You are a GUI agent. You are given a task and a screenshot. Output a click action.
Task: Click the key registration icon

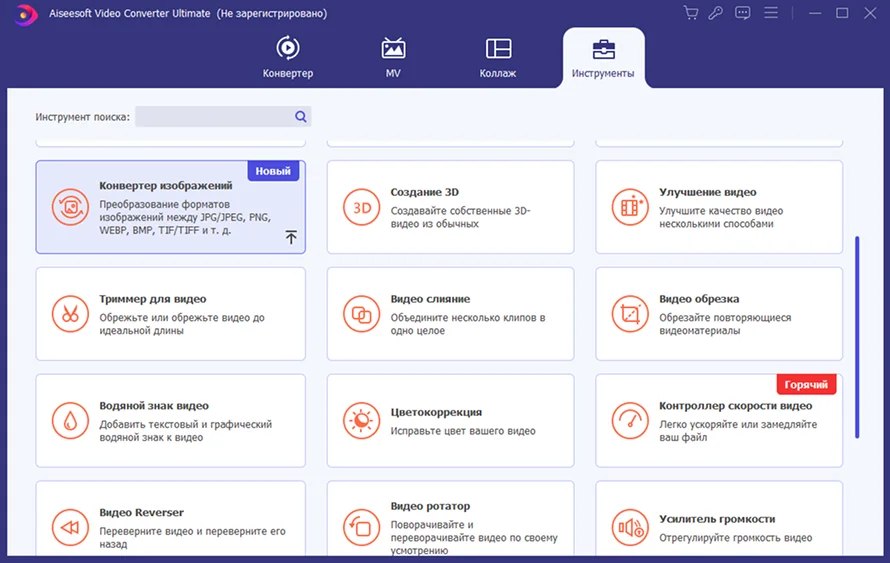[x=716, y=12]
